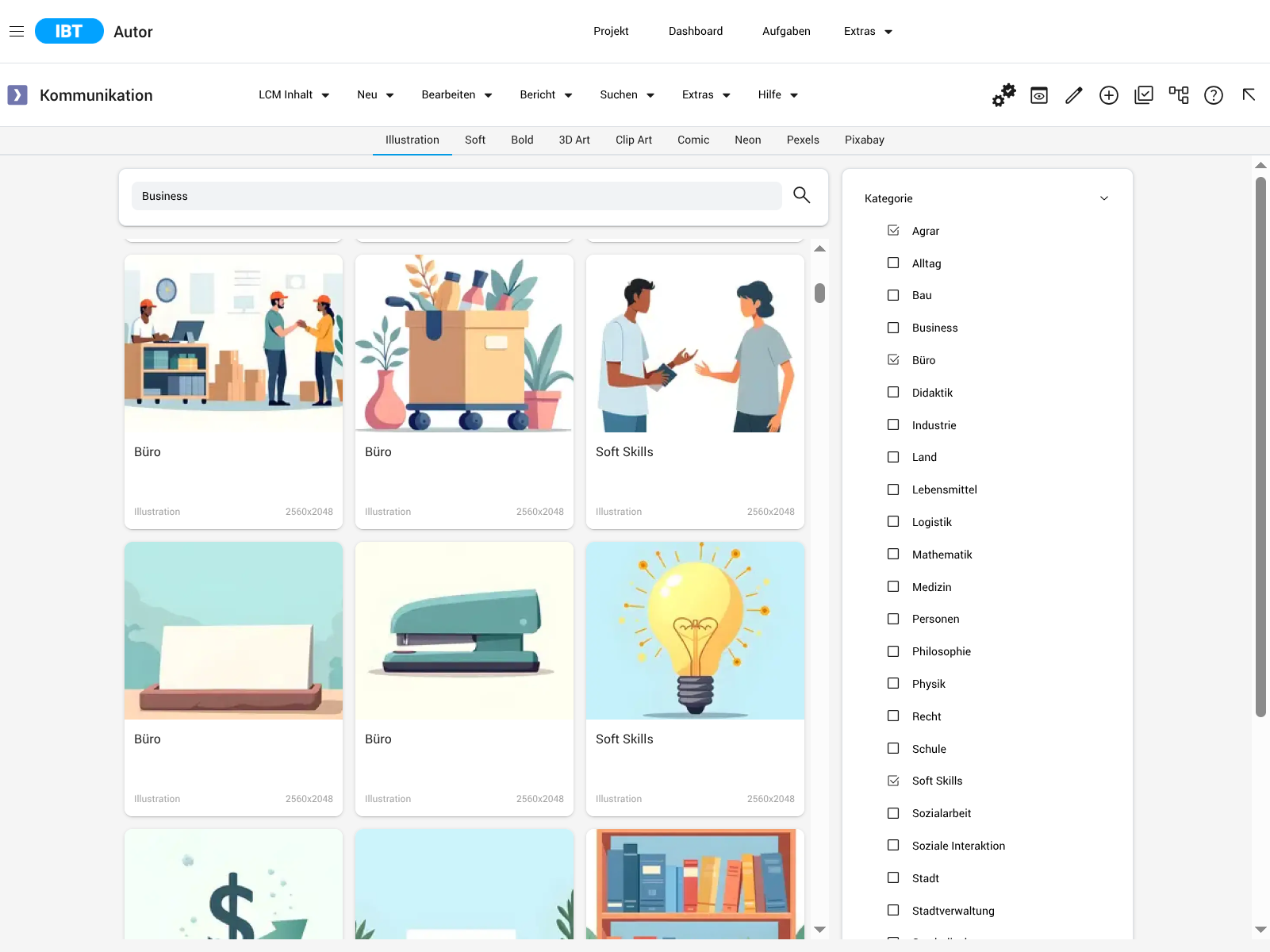Click the page scroll-down arrow
The height and width of the screenshot is (952, 1270).
click(x=1260, y=930)
